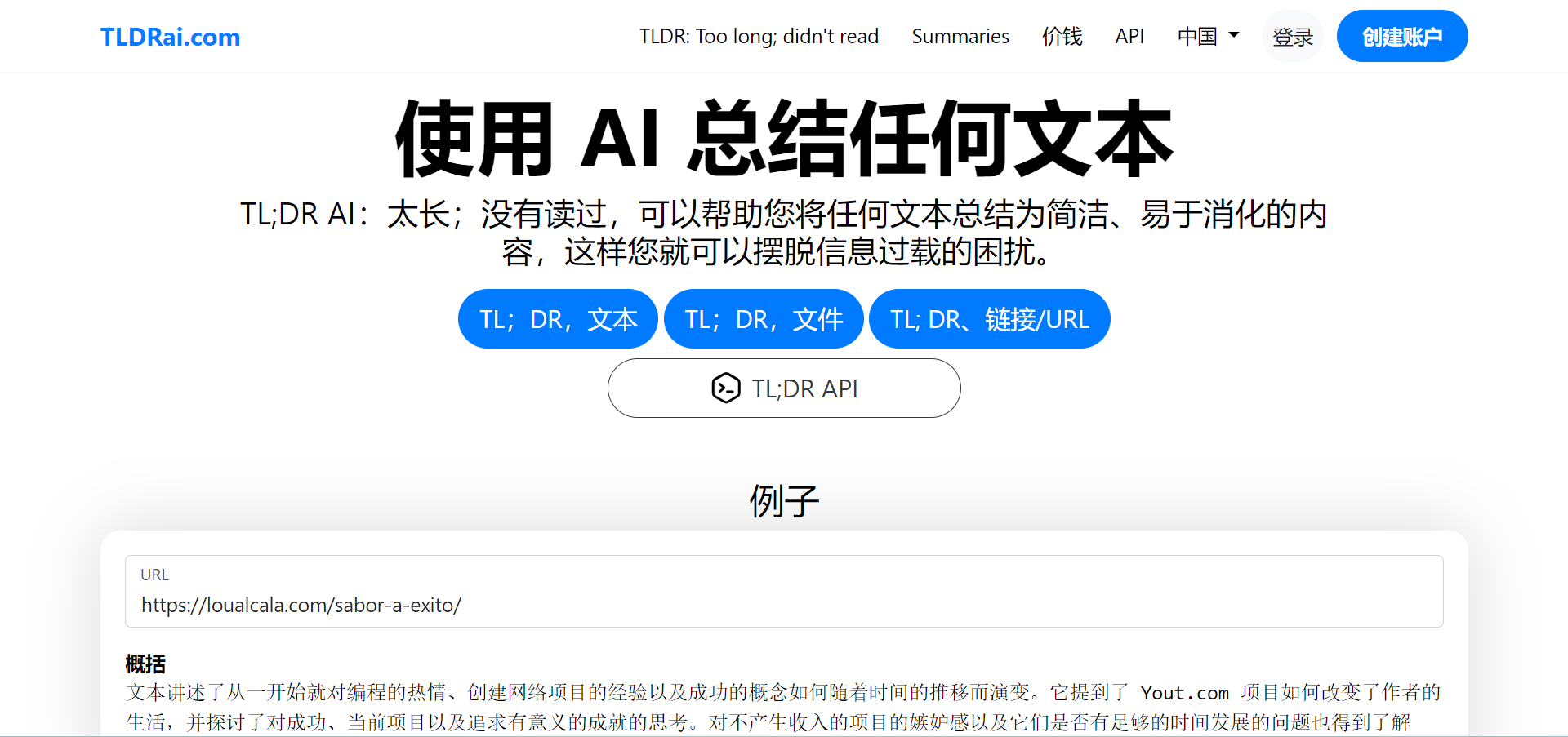Viewport: 1568px width, 737px height.
Task: Select the TL；DR，文本 button
Action: tap(558, 319)
